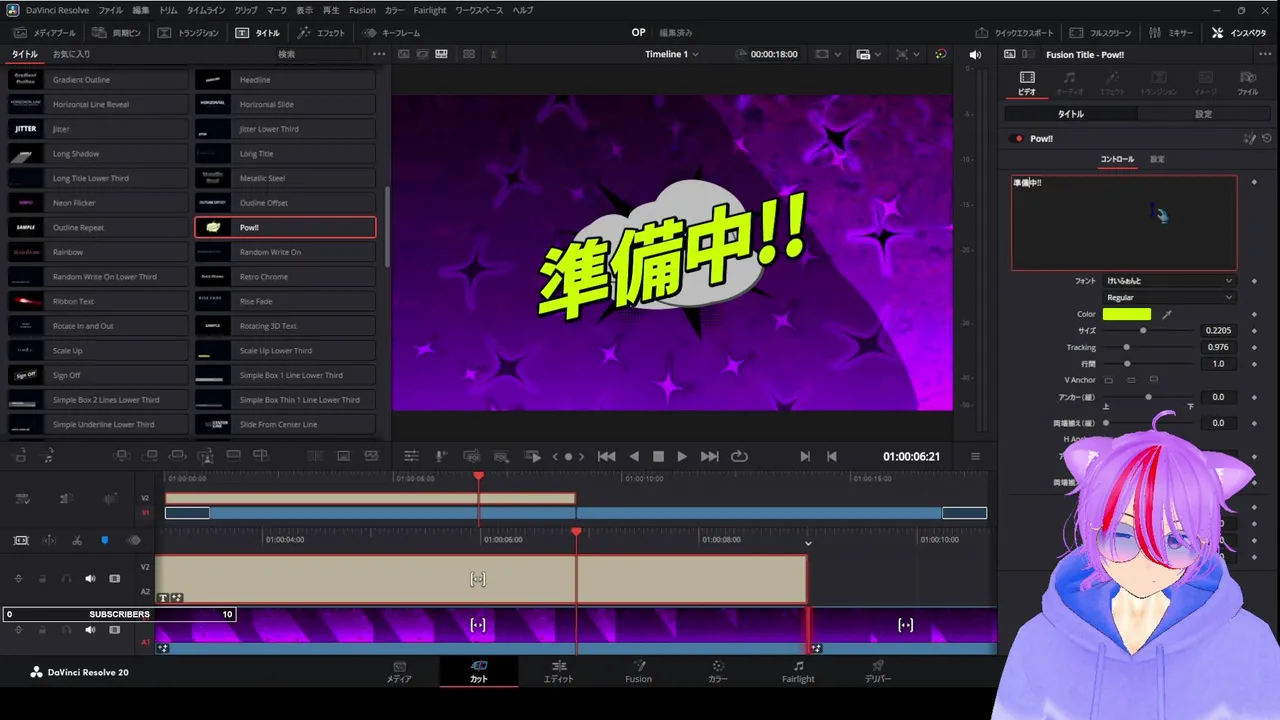The width and height of the screenshot is (1280, 720).
Task: Open the Sync Bin panel
Action: coord(117,32)
